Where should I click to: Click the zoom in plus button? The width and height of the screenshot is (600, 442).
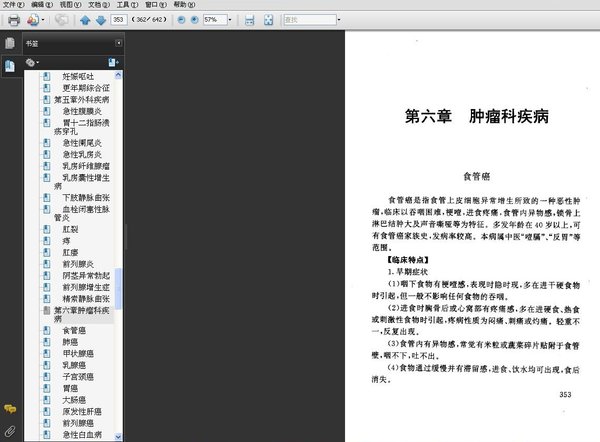[194, 20]
